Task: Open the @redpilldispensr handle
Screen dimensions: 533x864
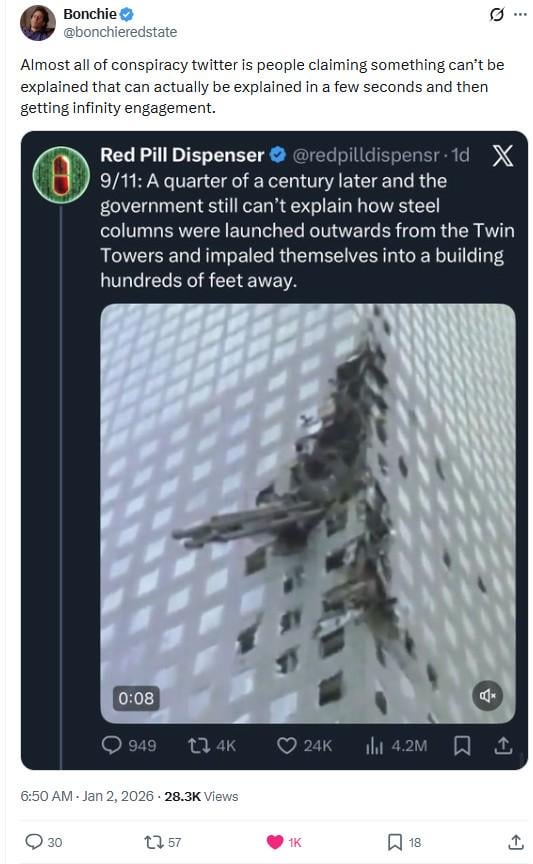Action: point(366,155)
